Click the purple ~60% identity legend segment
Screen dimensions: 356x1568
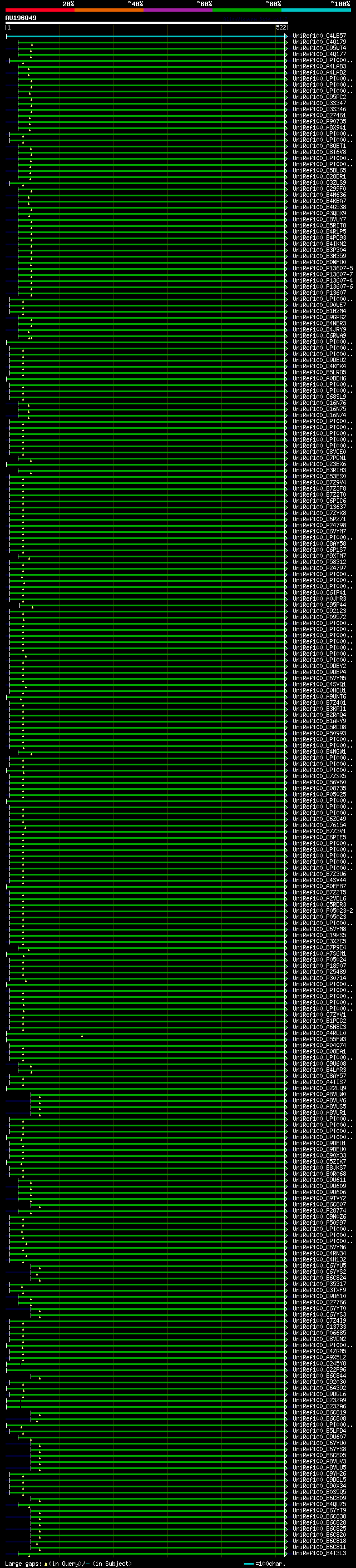point(179,10)
